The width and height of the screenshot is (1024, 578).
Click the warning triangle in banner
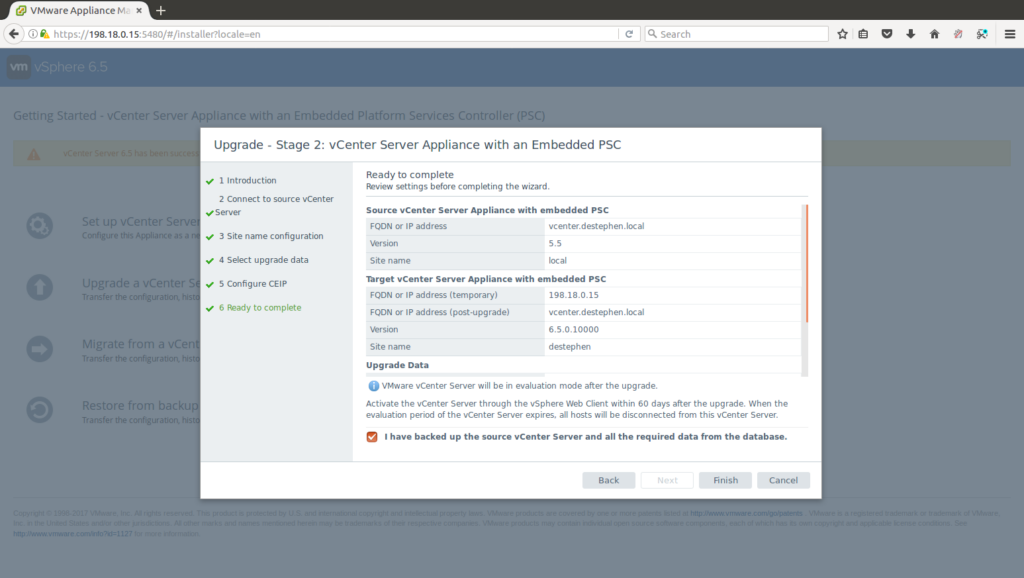click(x=33, y=154)
